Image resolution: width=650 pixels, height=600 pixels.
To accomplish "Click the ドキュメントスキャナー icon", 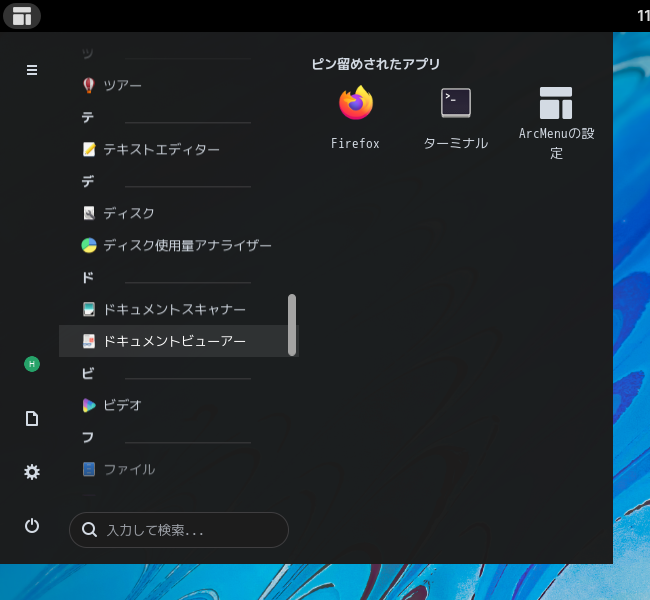I will coord(89,309).
